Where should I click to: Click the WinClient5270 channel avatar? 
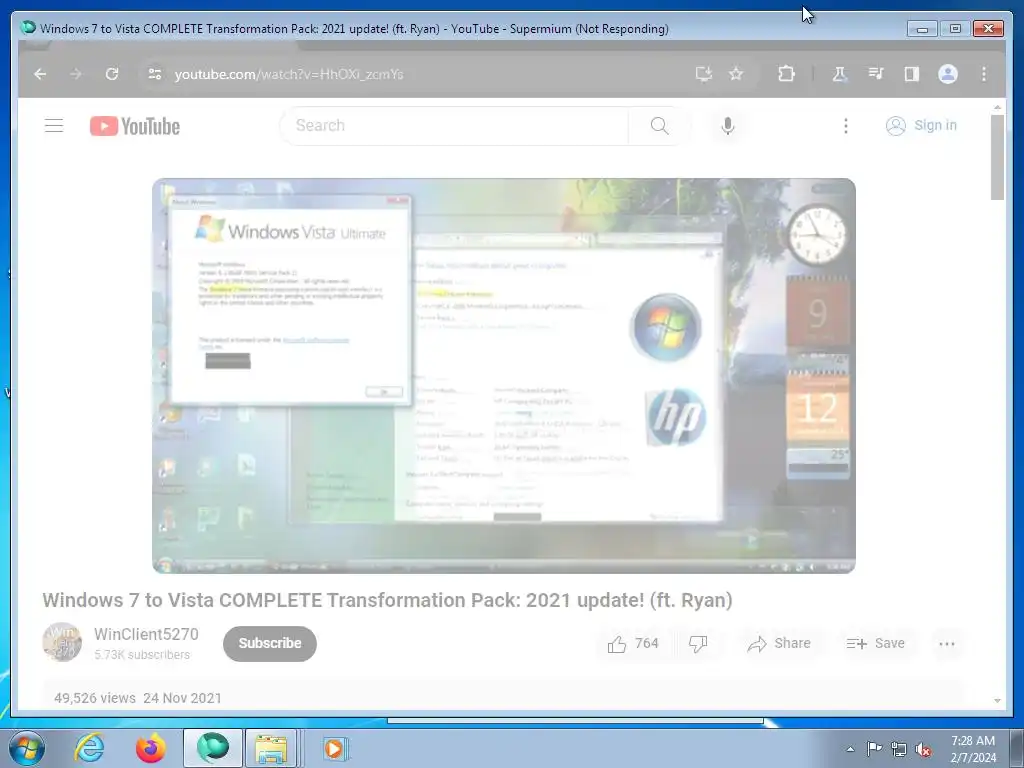coord(62,642)
